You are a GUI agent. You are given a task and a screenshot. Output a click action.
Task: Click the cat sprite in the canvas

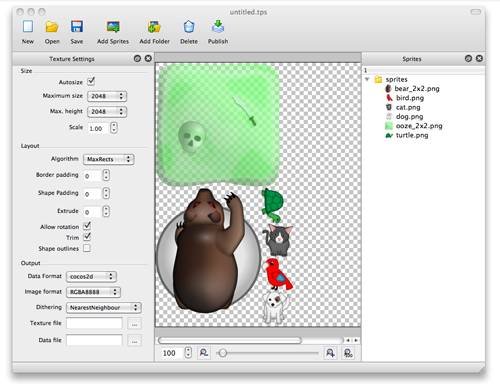[x=278, y=239]
